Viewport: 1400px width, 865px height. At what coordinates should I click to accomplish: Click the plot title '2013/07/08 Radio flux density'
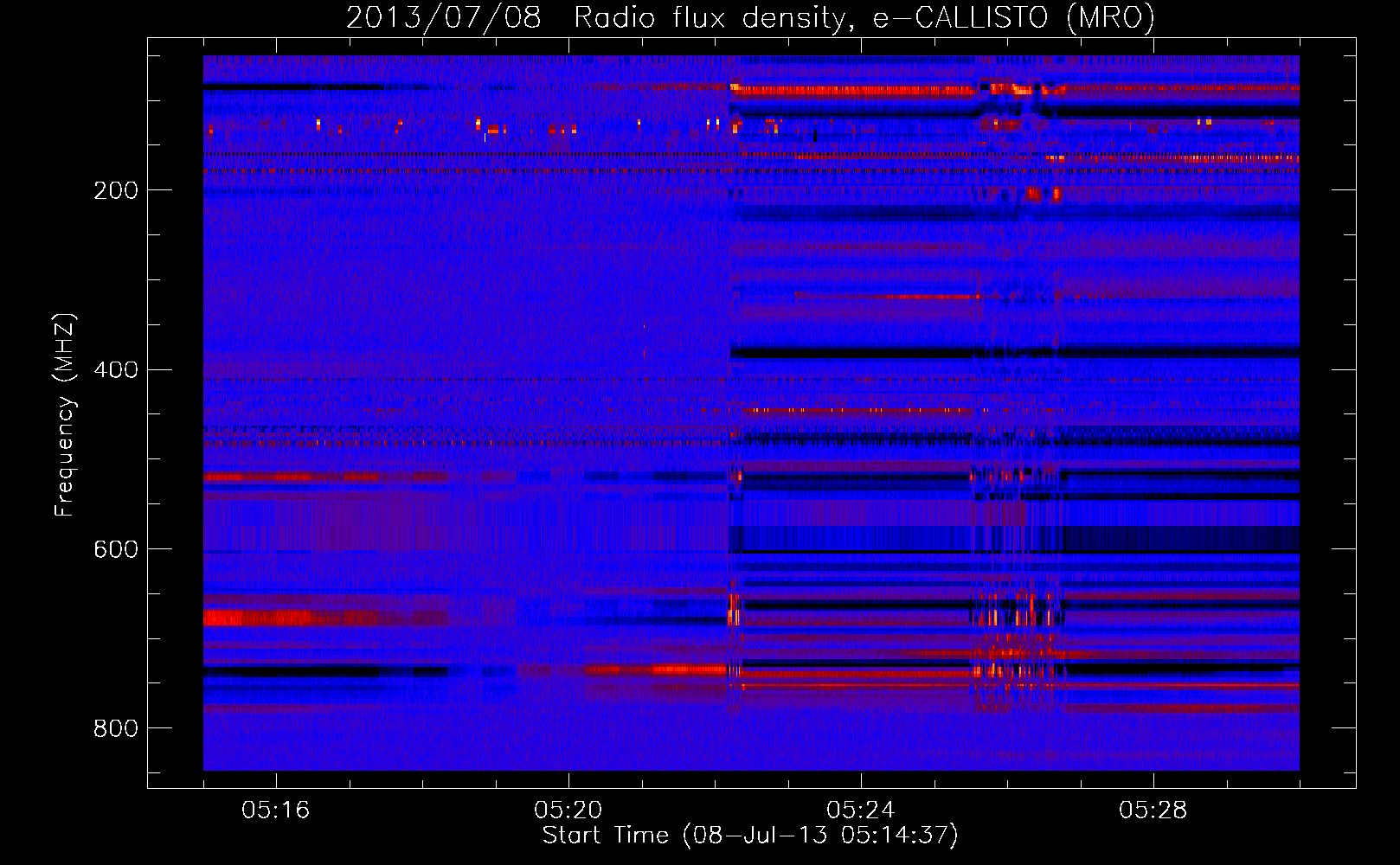[x=750, y=18]
